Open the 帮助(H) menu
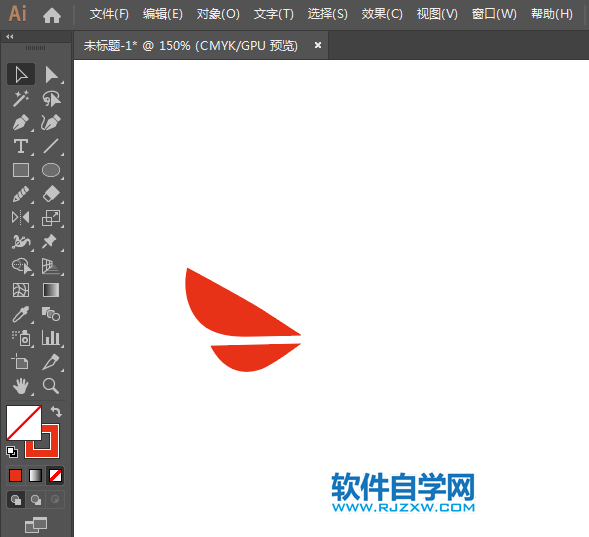Image resolution: width=589 pixels, height=537 pixels. [x=551, y=14]
